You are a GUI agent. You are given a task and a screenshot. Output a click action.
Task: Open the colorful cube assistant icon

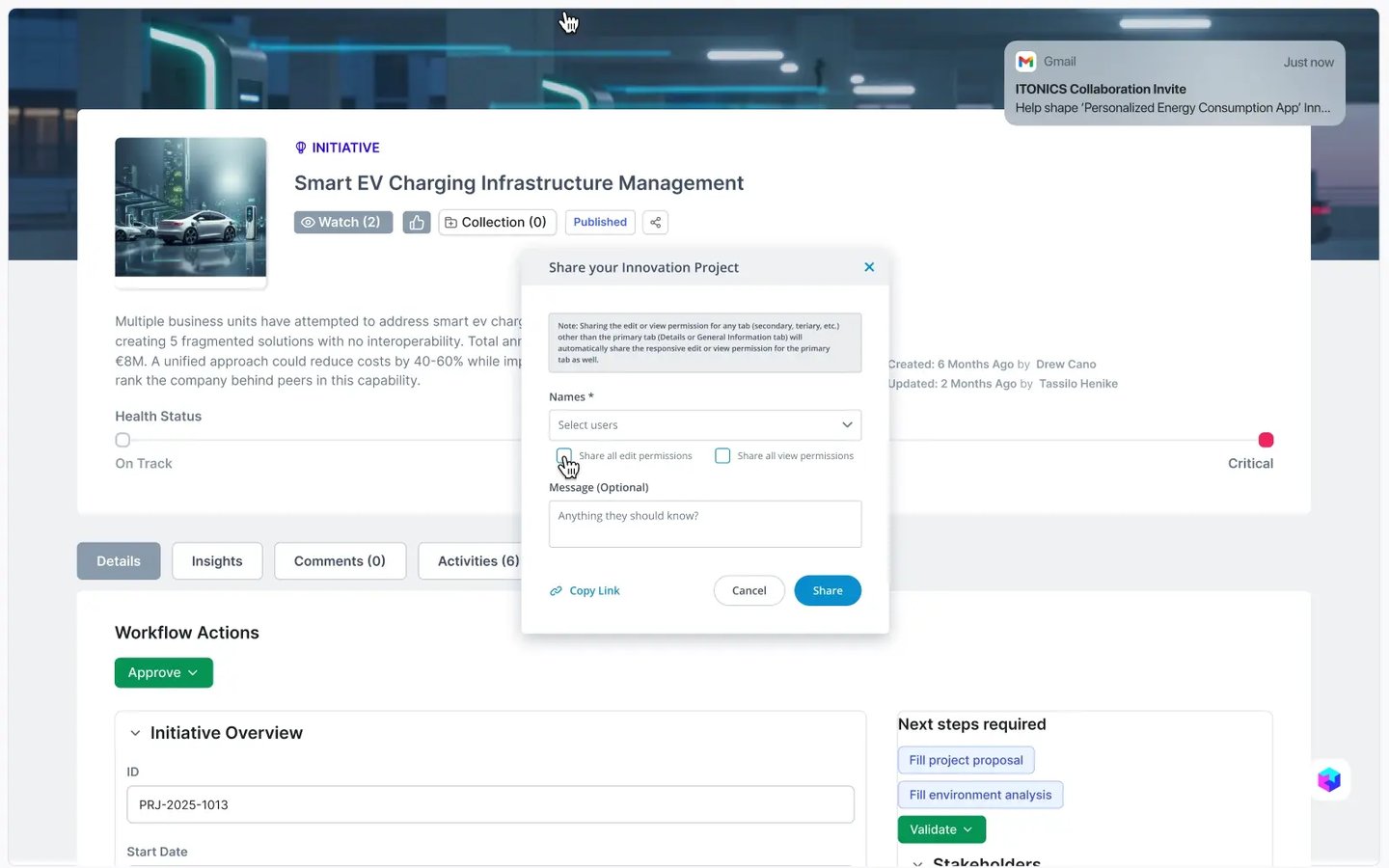point(1329,779)
